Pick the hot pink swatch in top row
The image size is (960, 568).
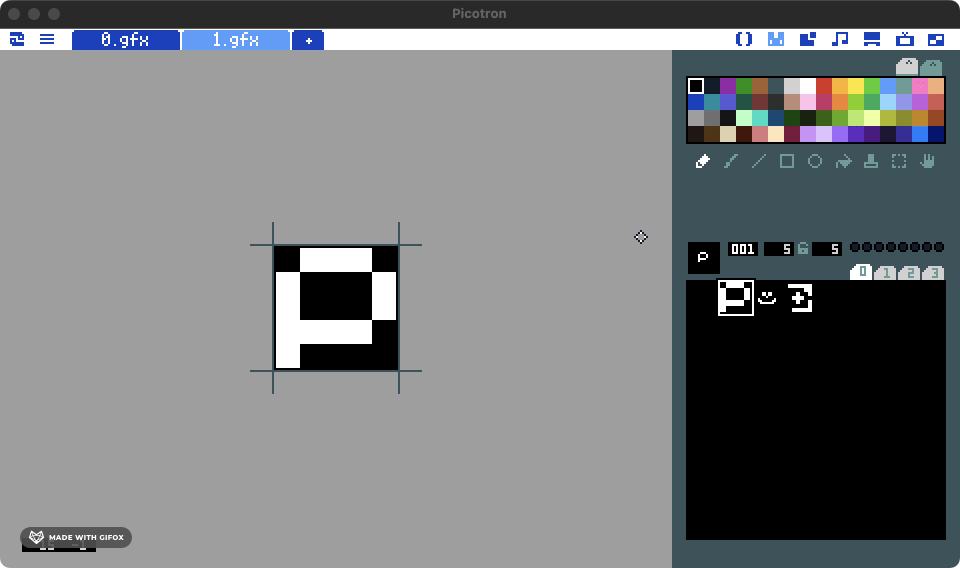click(x=920, y=86)
